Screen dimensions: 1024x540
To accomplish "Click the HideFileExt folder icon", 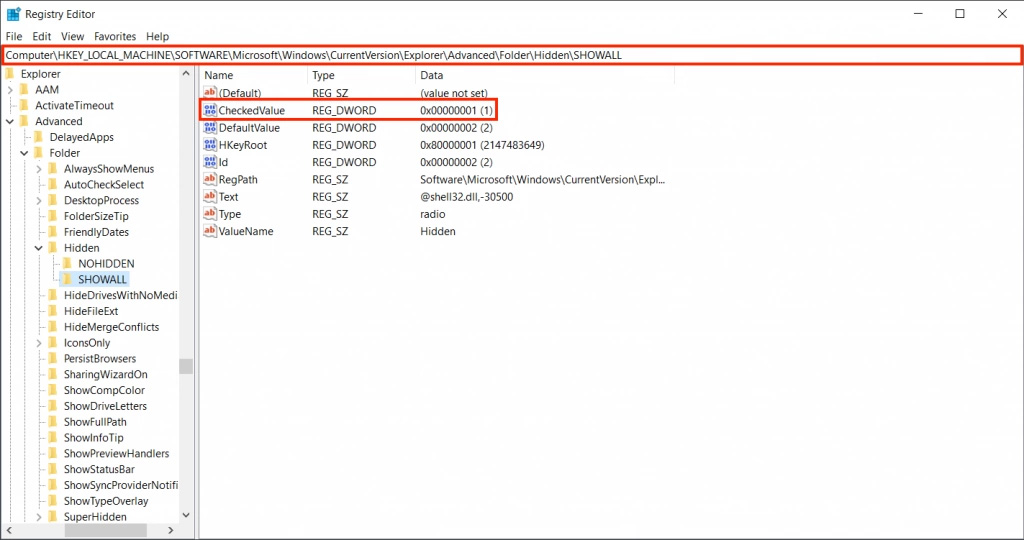I will point(53,311).
